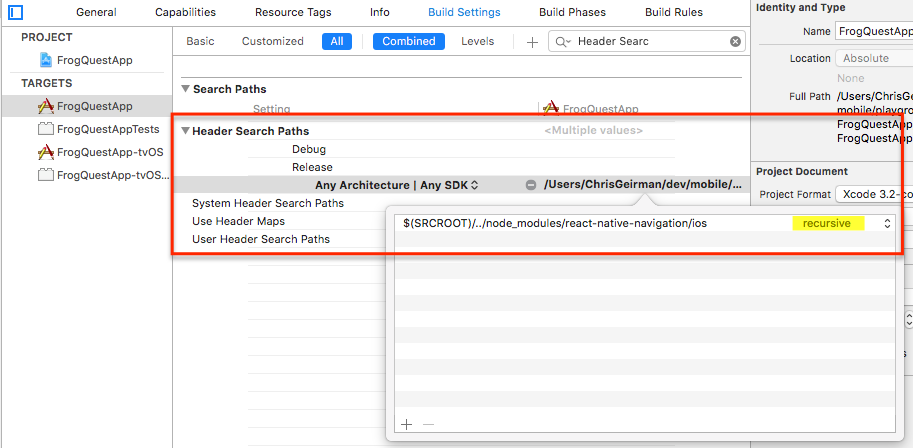This screenshot has width=913, height=448.
Task: Focus the Header Searc search field
Action: coord(646,41)
